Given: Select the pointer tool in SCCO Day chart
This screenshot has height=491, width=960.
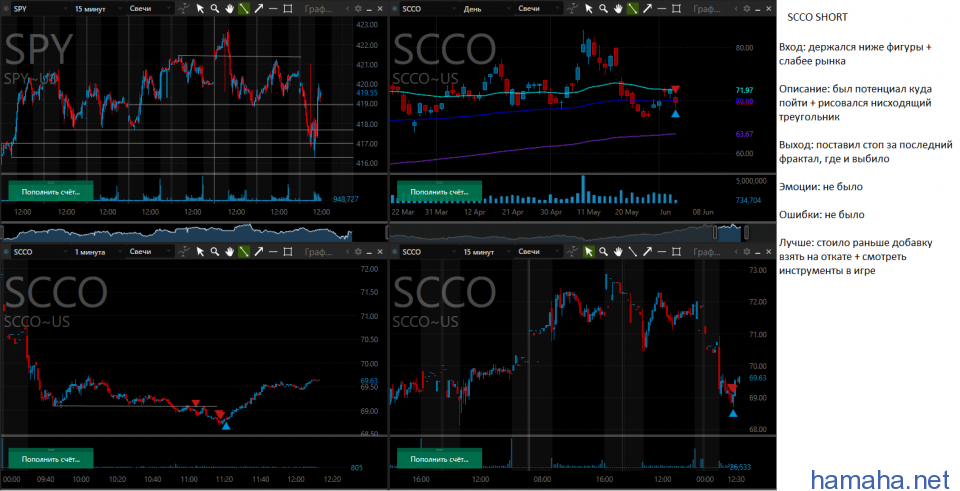Looking at the screenshot, I should pos(588,9).
